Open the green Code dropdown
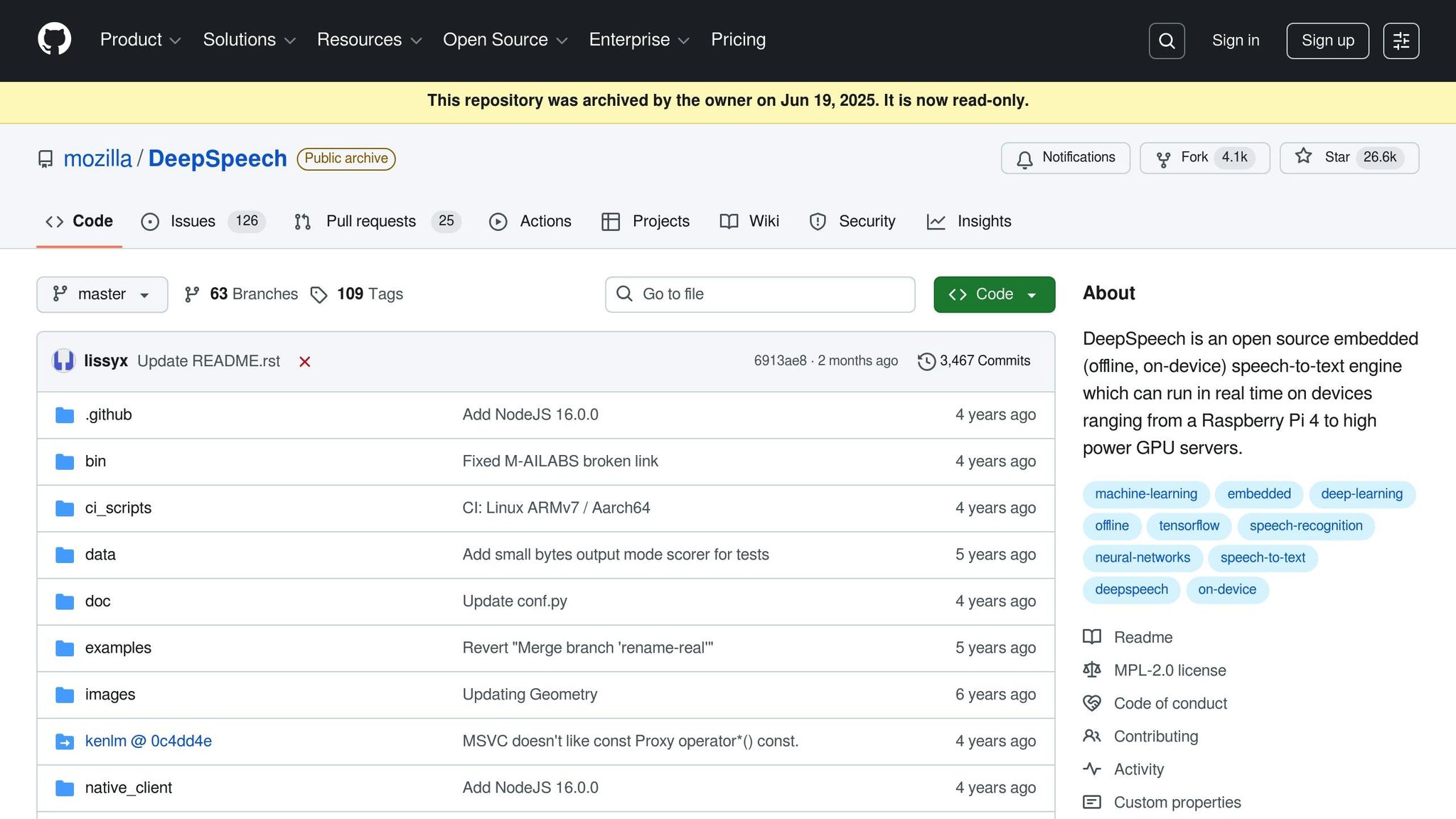This screenshot has width=1456, height=819. tap(994, 294)
